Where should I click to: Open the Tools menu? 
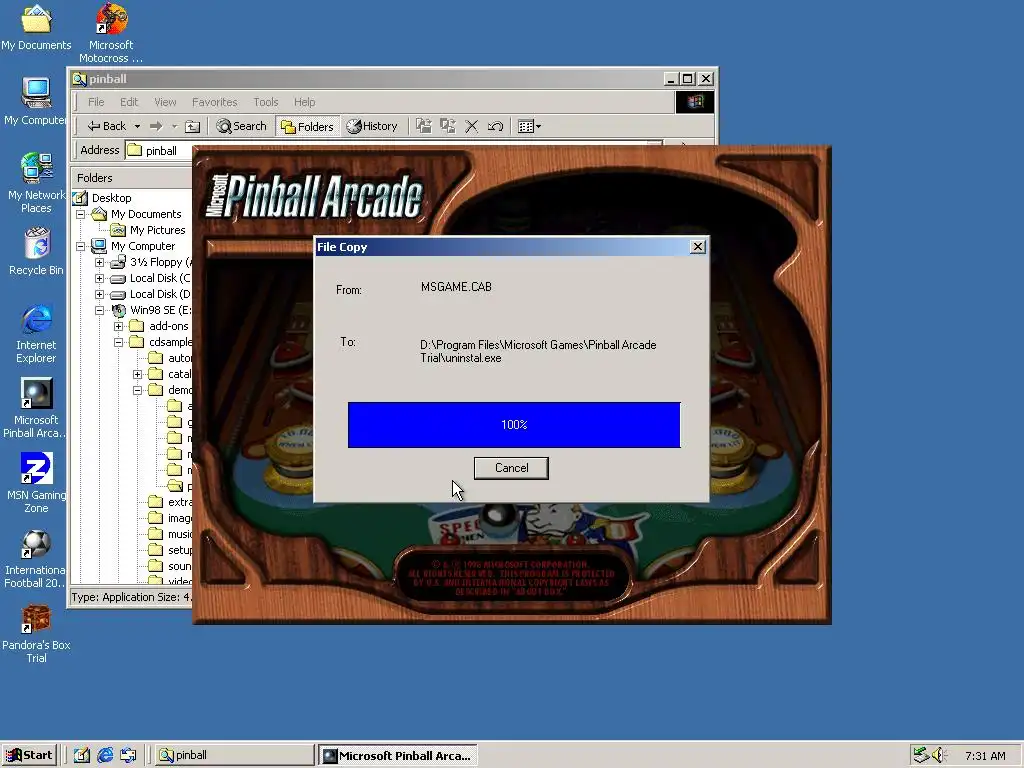click(266, 102)
